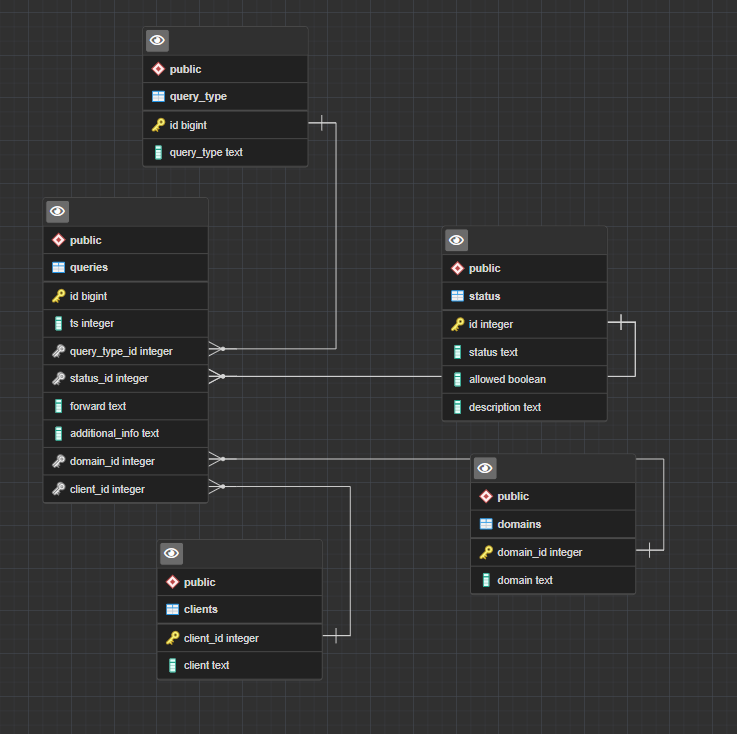Click foreign key icon for queries client_id integer
Image resolution: width=737 pixels, height=734 pixels.
pyautogui.click(x=58, y=489)
